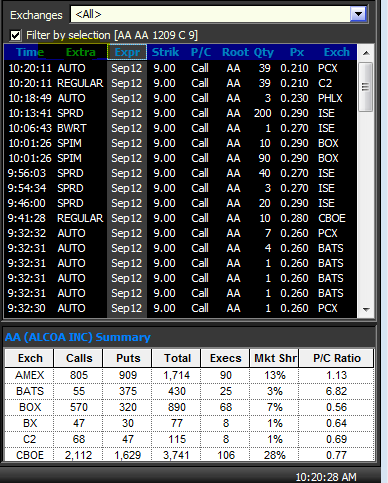The width and height of the screenshot is (388, 483).
Task: Sort by the Extra column header
Action: (81, 52)
